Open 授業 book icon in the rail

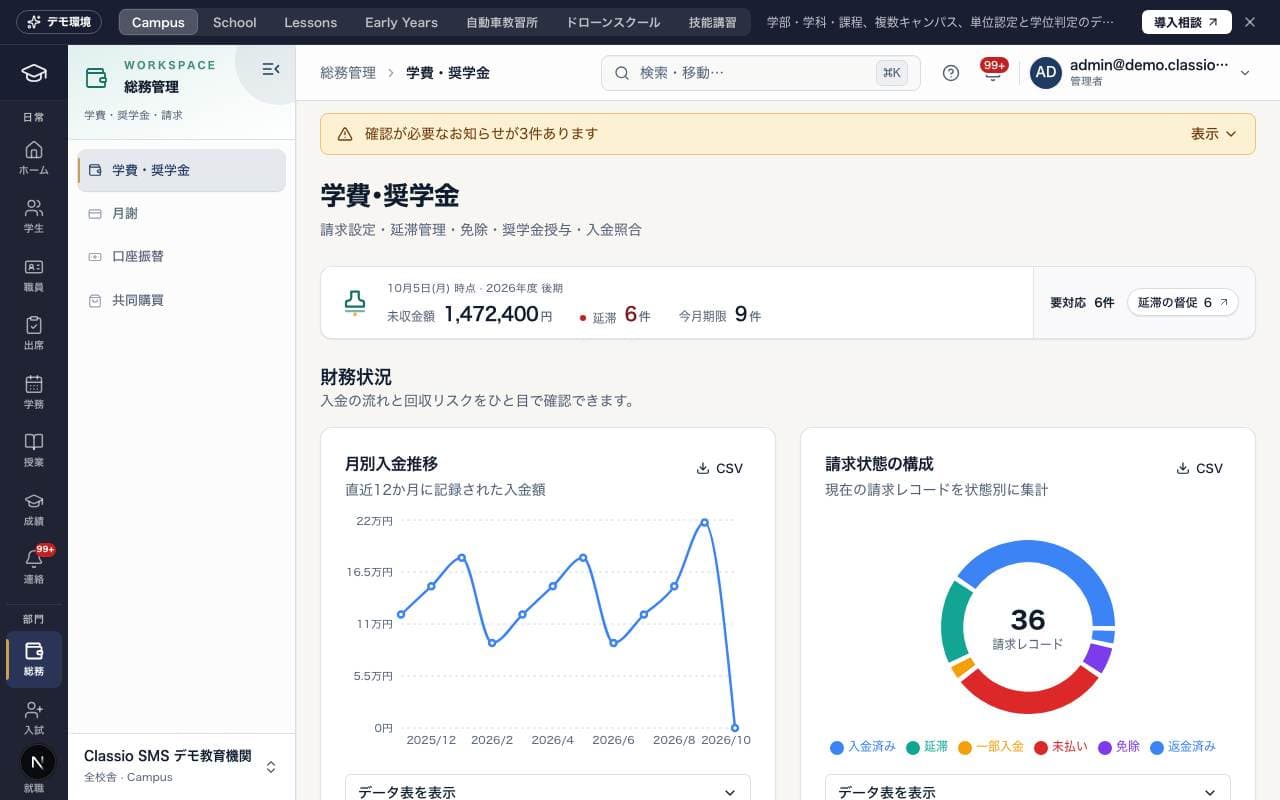coord(34,450)
